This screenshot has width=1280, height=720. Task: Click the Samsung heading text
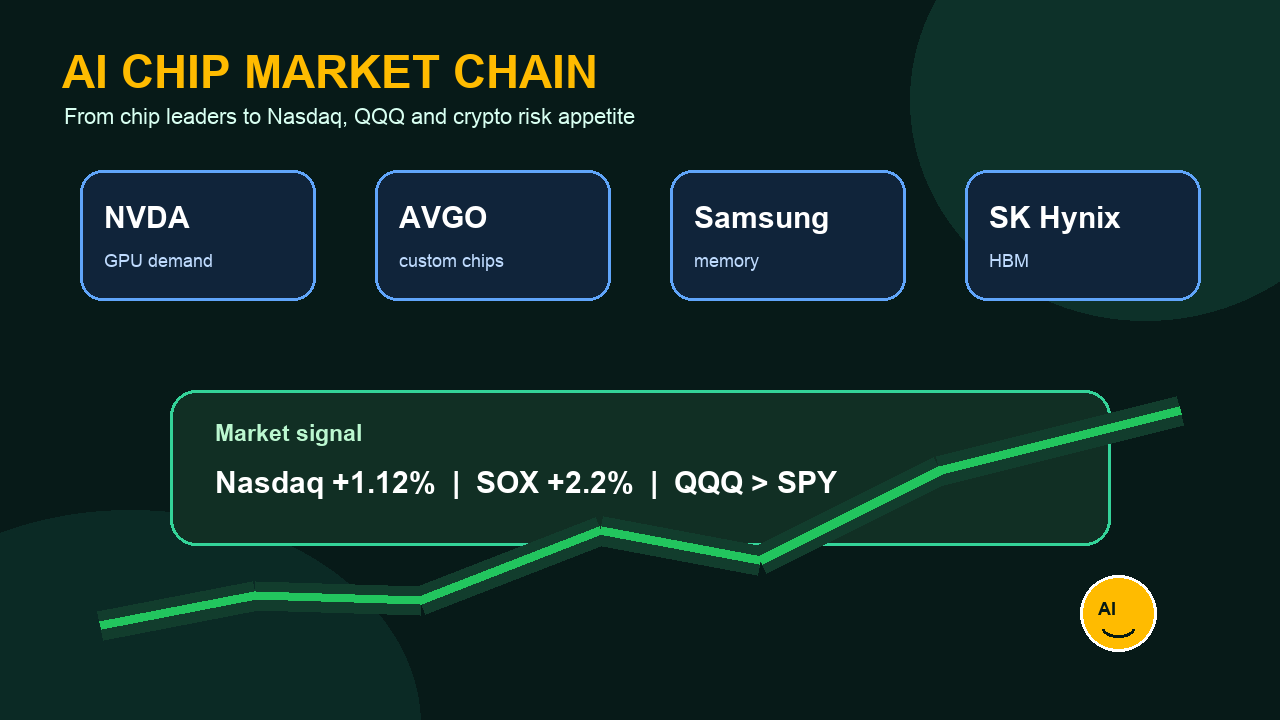(x=761, y=218)
